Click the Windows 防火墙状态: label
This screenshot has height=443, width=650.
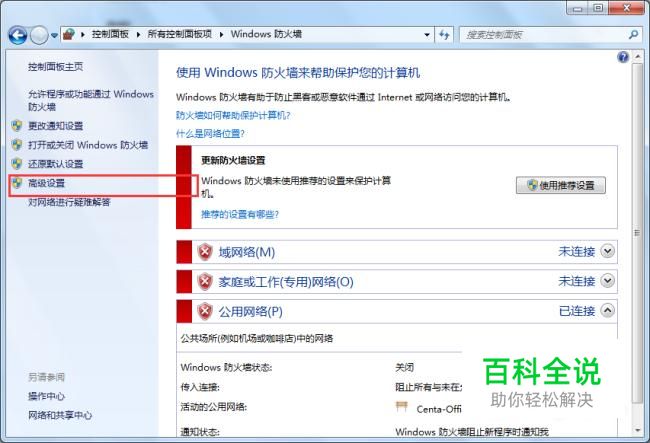tap(226, 367)
